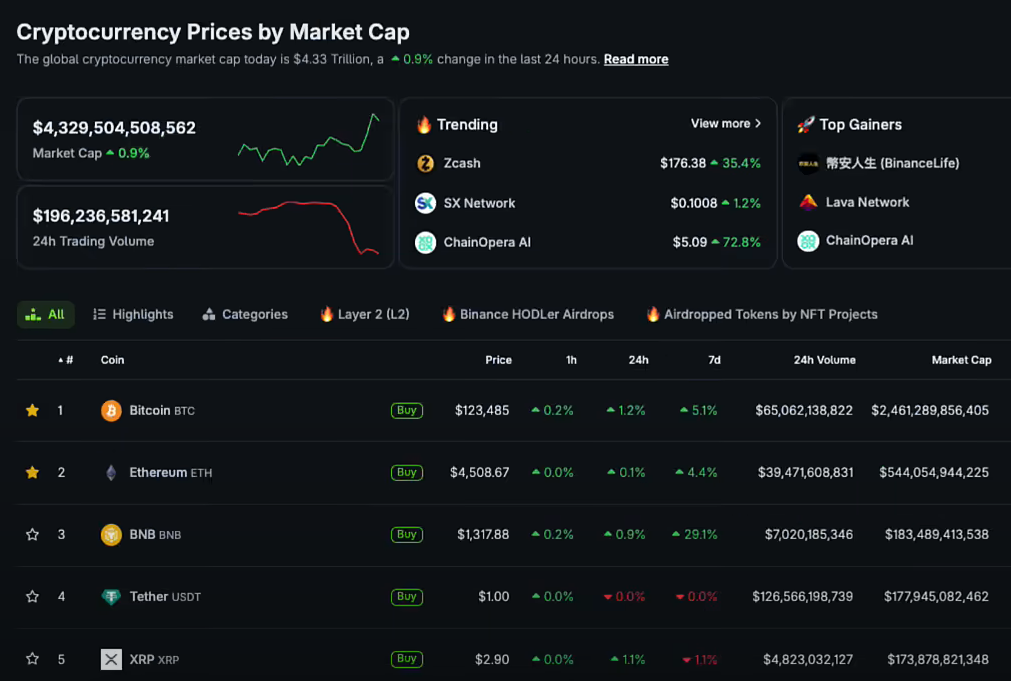Click the Ethereum diamond logo icon
This screenshot has height=681, width=1011.
111,473
